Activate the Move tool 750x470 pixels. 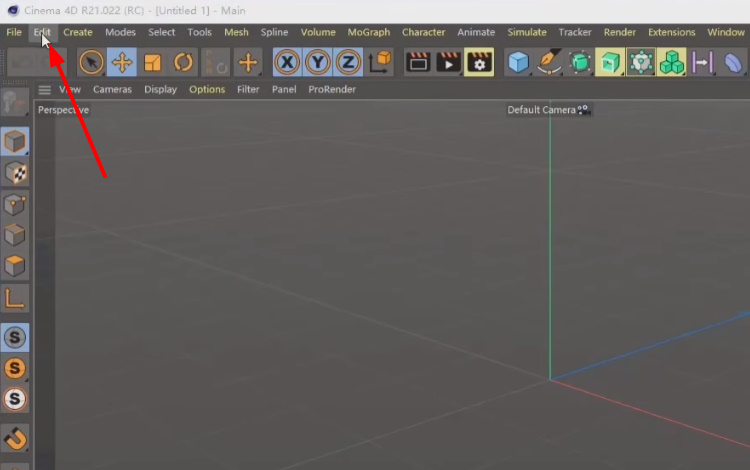coord(122,62)
